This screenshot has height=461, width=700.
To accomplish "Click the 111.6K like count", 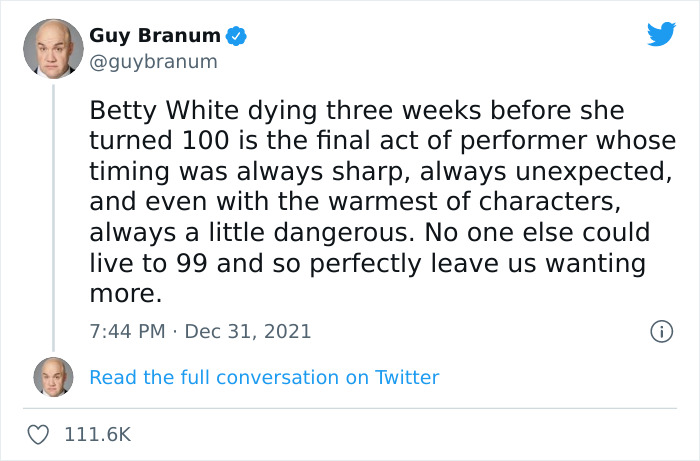I will coord(98,435).
